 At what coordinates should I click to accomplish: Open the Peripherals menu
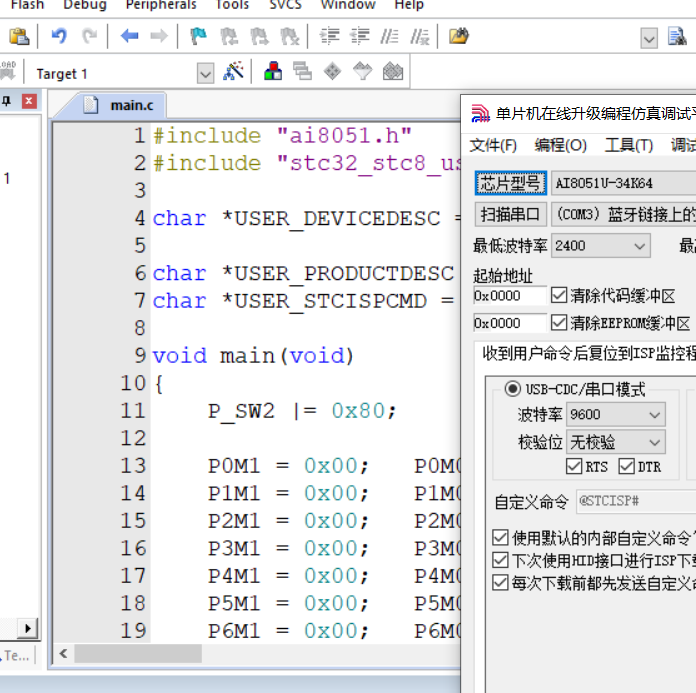click(x=161, y=5)
